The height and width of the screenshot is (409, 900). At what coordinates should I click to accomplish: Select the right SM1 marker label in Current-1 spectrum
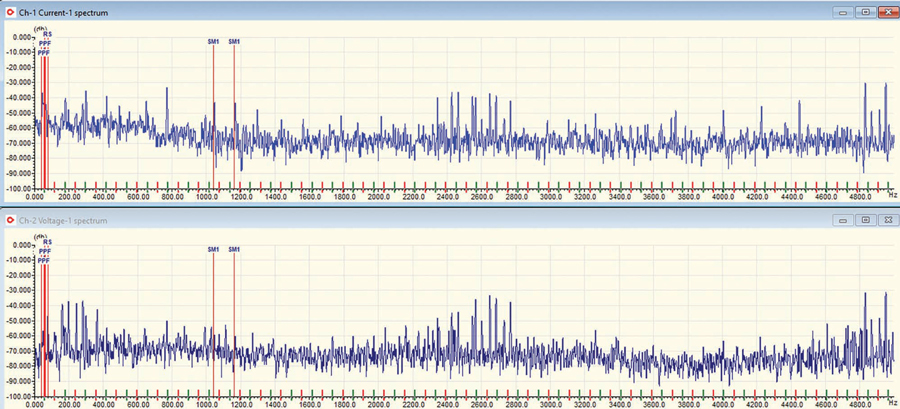coord(234,41)
